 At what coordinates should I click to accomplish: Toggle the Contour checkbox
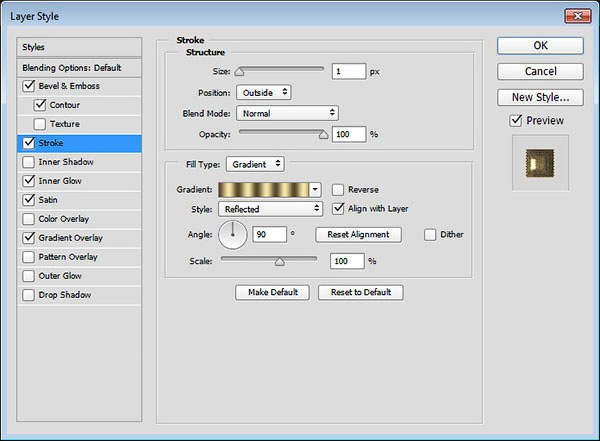(x=40, y=105)
